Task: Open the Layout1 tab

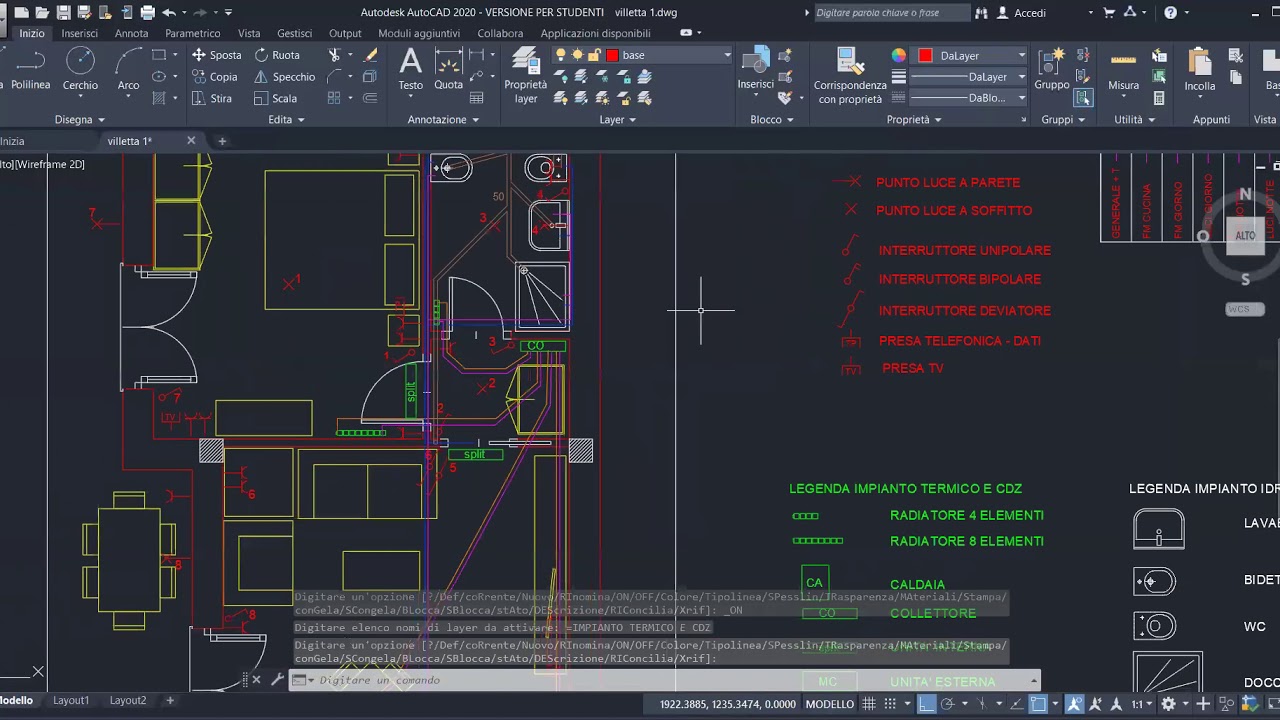Action: point(71,701)
